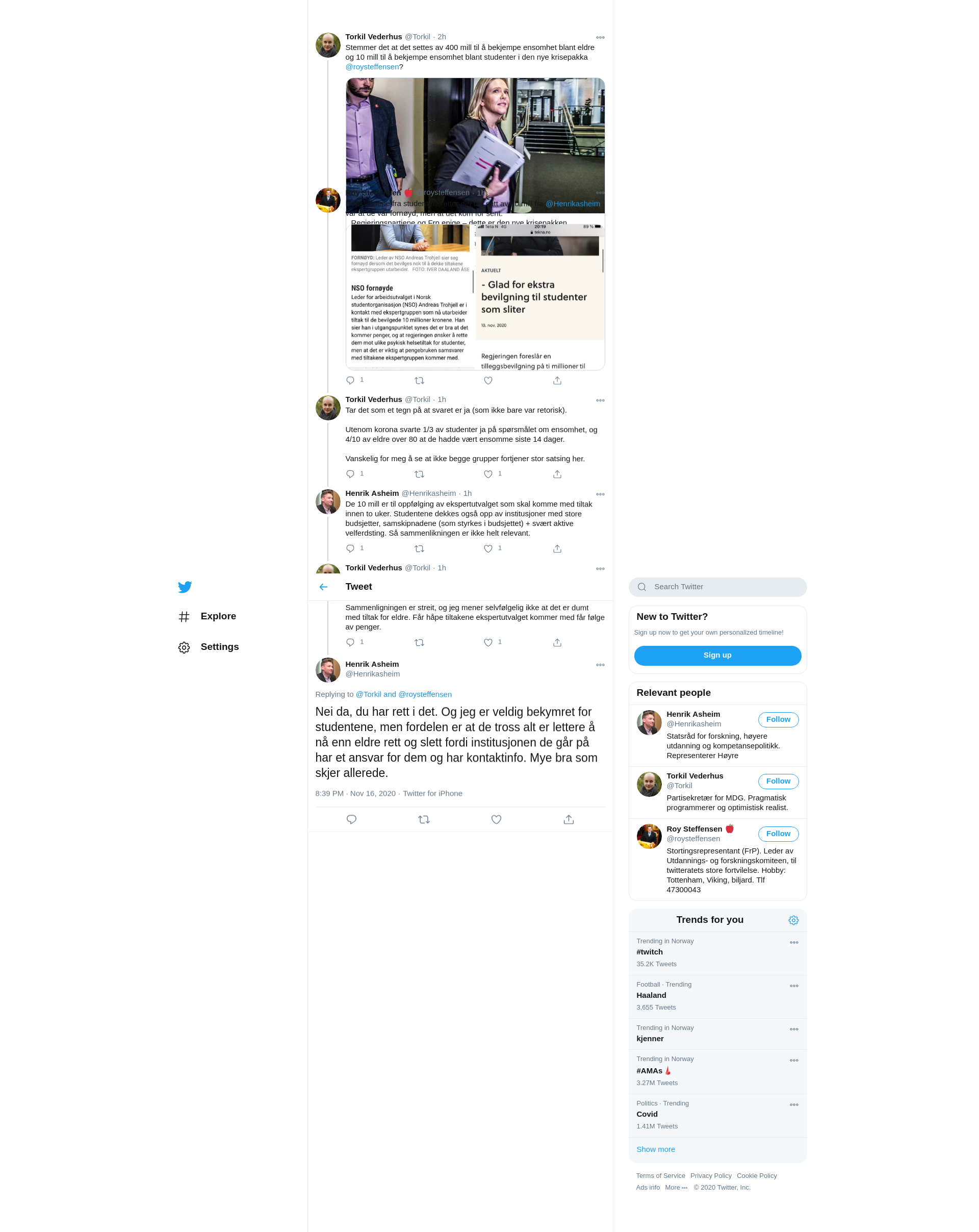Retweet Henrik Asheim's main tweet
The height and width of the screenshot is (1232, 979).
(x=423, y=819)
